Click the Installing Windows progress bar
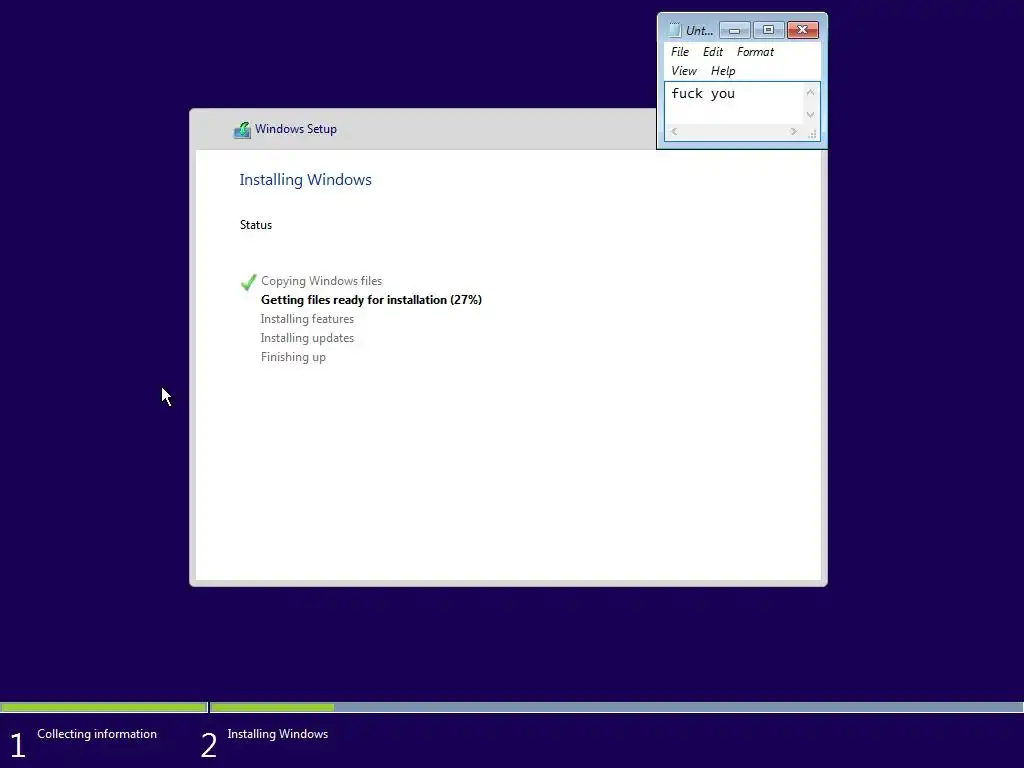This screenshot has height=768, width=1024. [616, 707]
